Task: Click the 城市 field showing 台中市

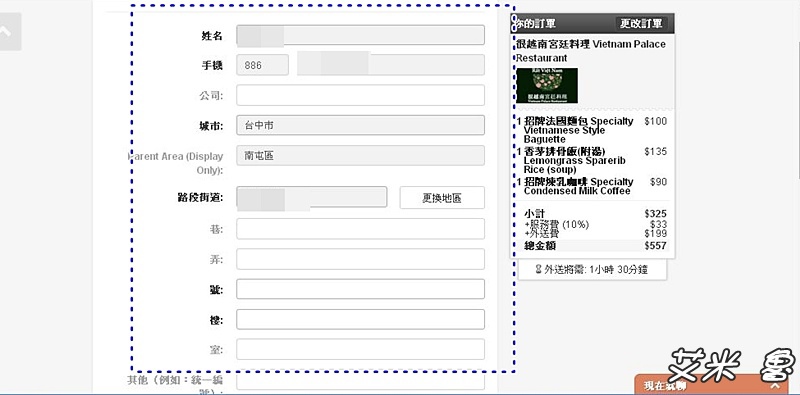Action: pyautogui.click(x=360, y=125)
